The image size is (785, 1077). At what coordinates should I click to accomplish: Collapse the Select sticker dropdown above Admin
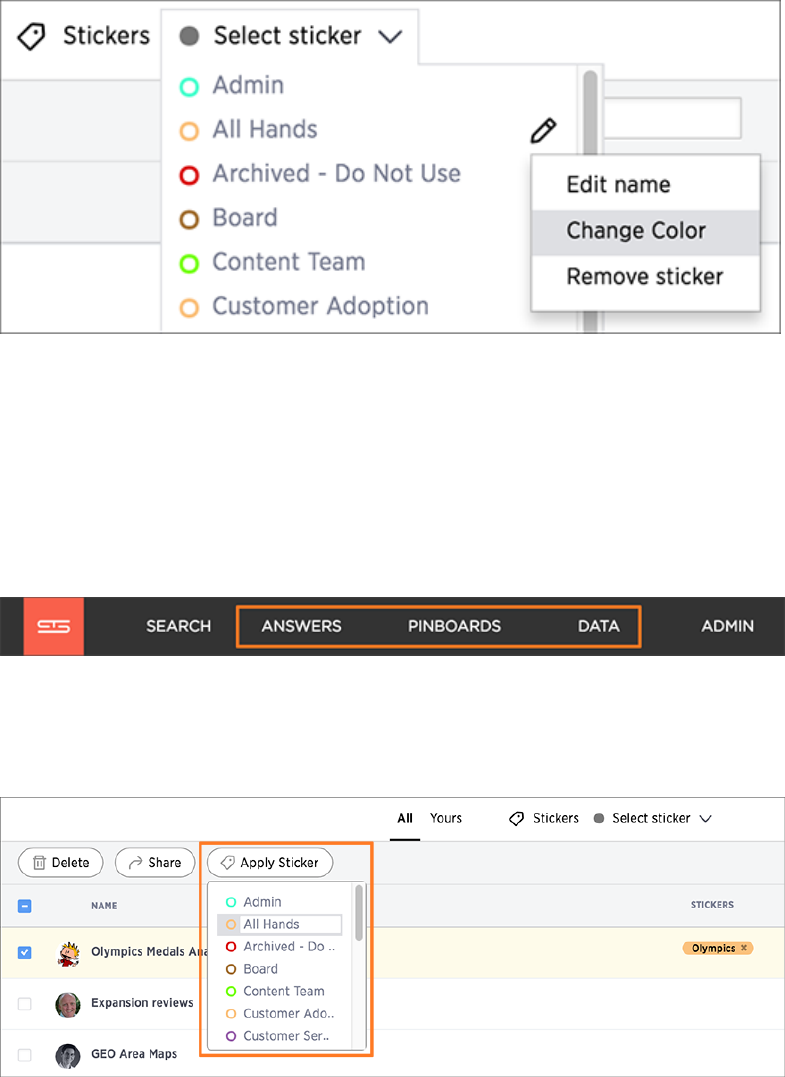click(290, 36)
